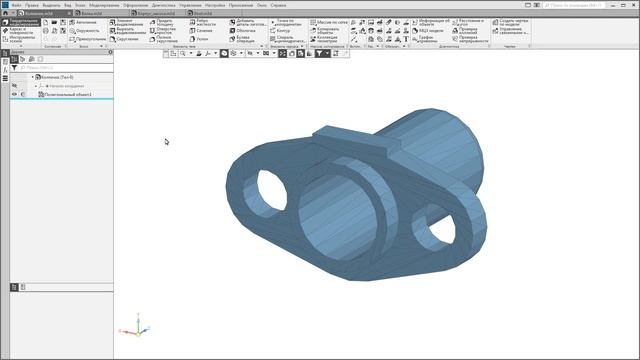Toggle the object filter funnel in view toolbar

[319, 53]
